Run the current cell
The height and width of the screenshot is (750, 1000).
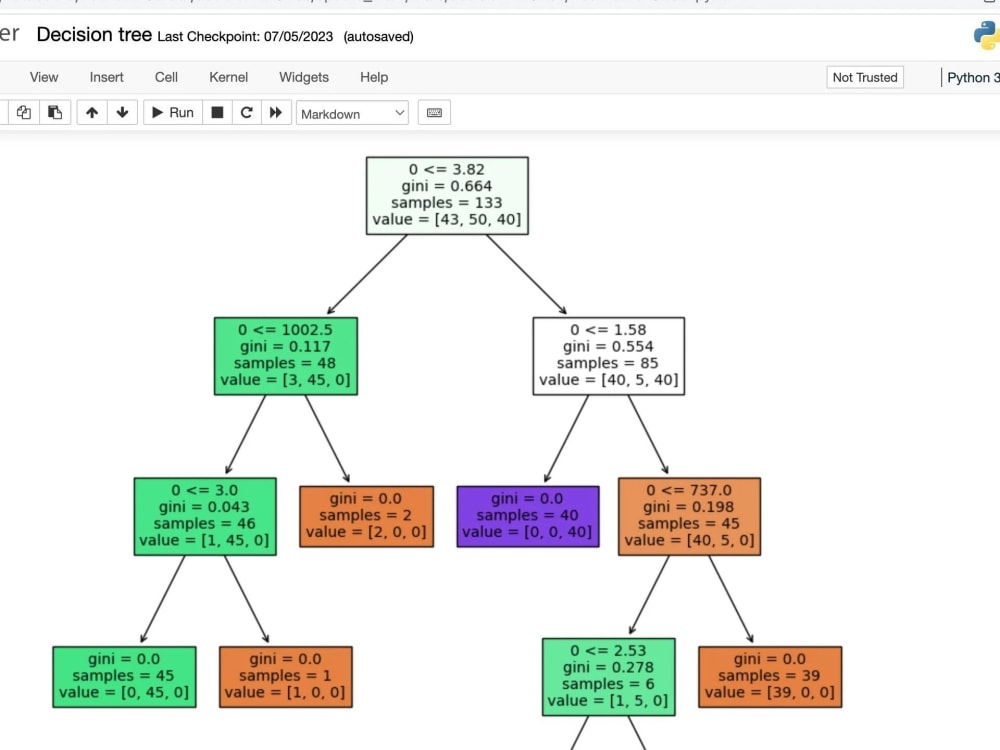171,112
